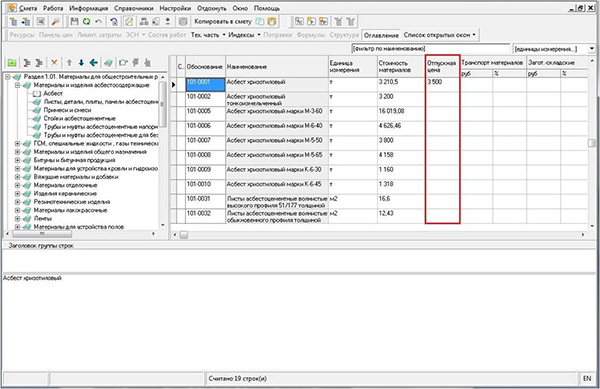Click the dark blue down arrow icon
Screen dimensions: 600x389
[81, 62]
